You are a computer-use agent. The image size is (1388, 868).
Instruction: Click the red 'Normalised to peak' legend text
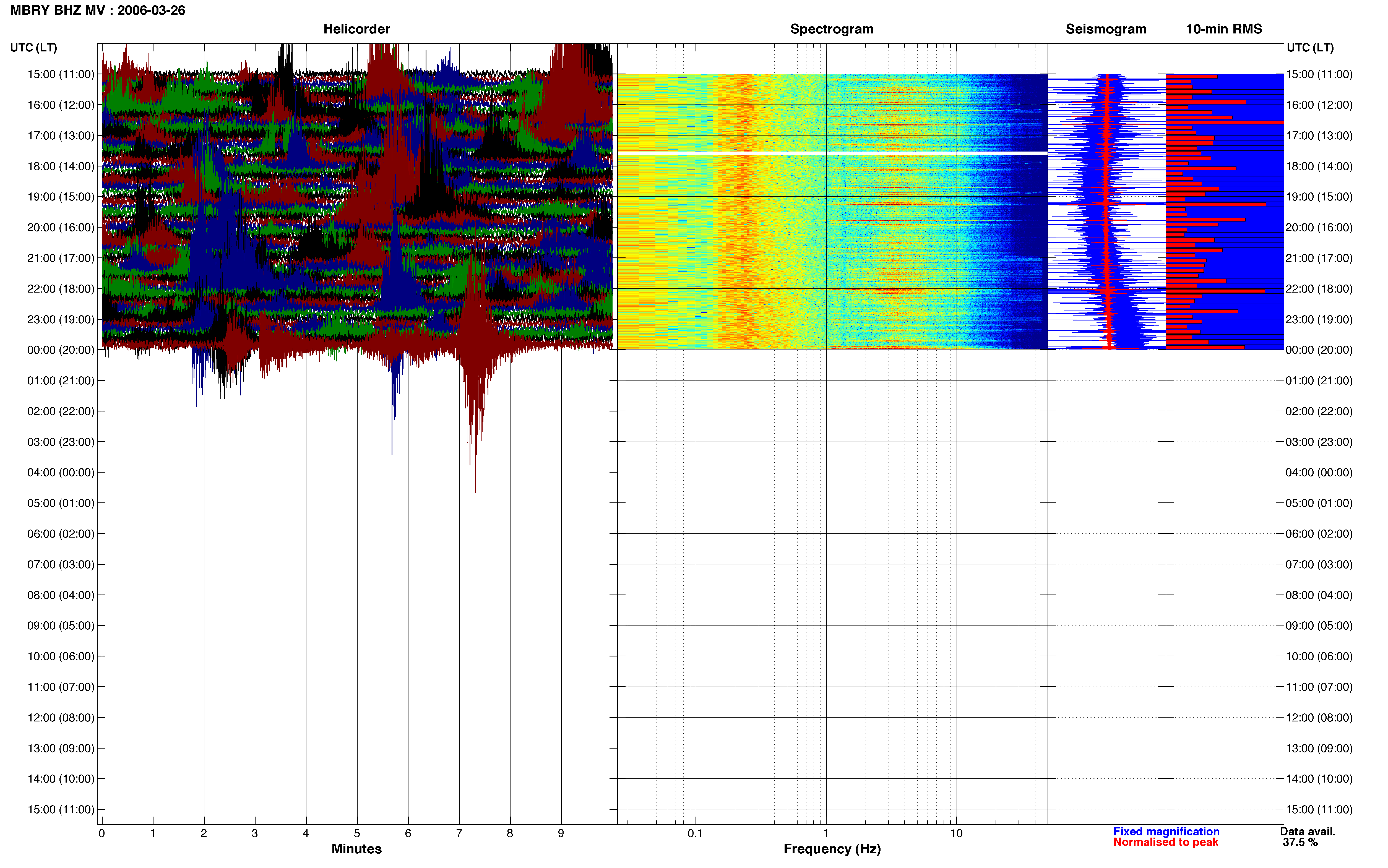point(1165,842)
